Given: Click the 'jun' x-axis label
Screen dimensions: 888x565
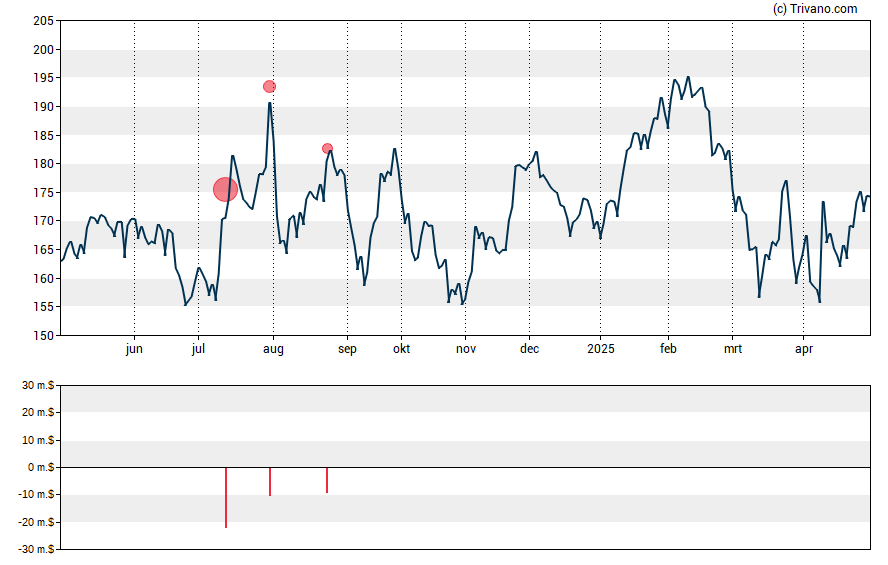Looking at the screenshot, I should [134, 349].
